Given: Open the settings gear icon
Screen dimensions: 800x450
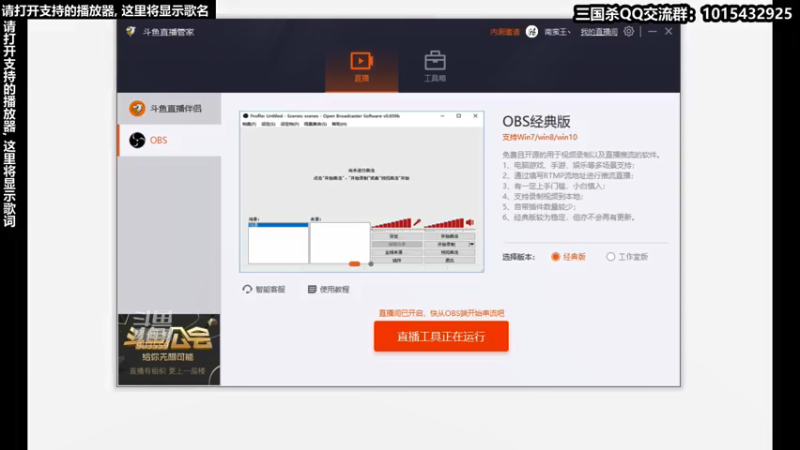Looking at the screenshot, I should (x=629, y=32).
